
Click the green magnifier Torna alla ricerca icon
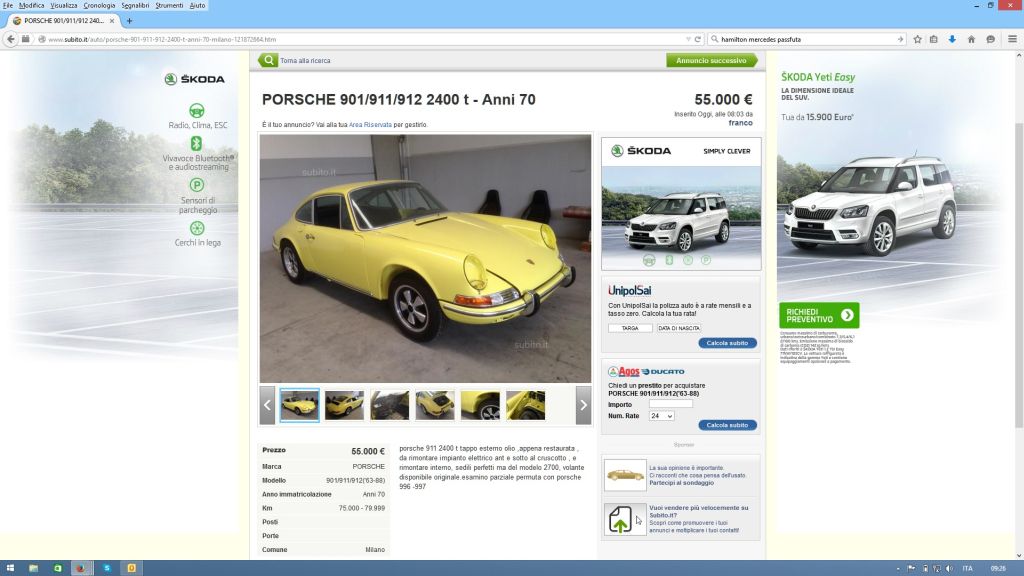(268, 60)
